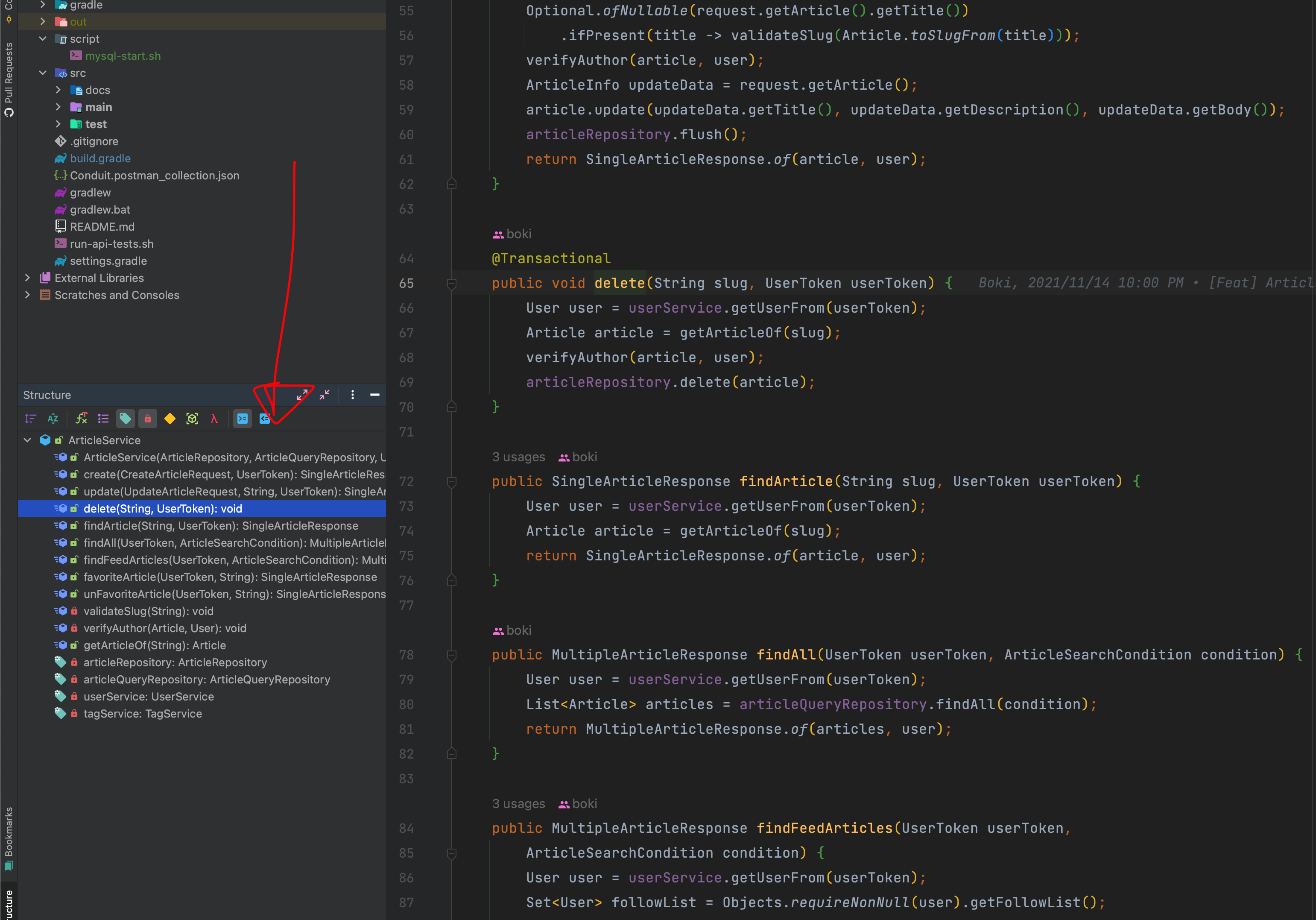
Task: Open Structure panel options menu
Action: [353, 395]
